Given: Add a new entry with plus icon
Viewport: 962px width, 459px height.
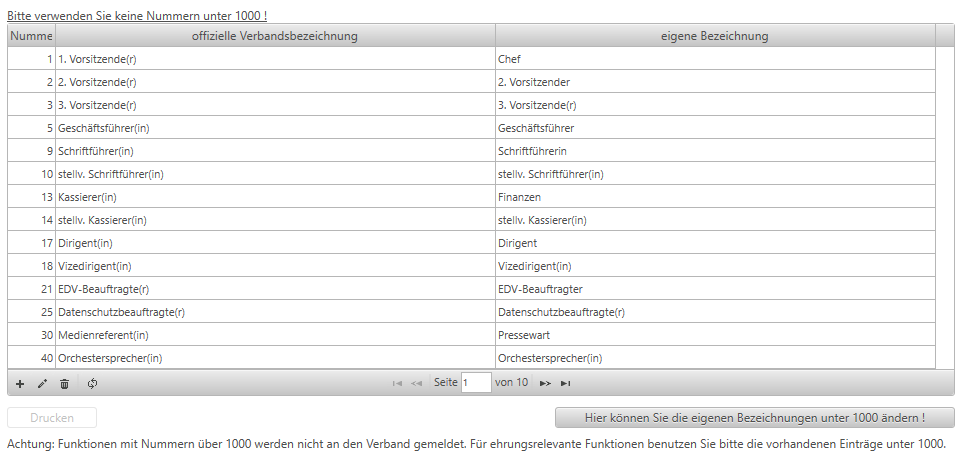Looking at the screenshot, I should (20, 384).
